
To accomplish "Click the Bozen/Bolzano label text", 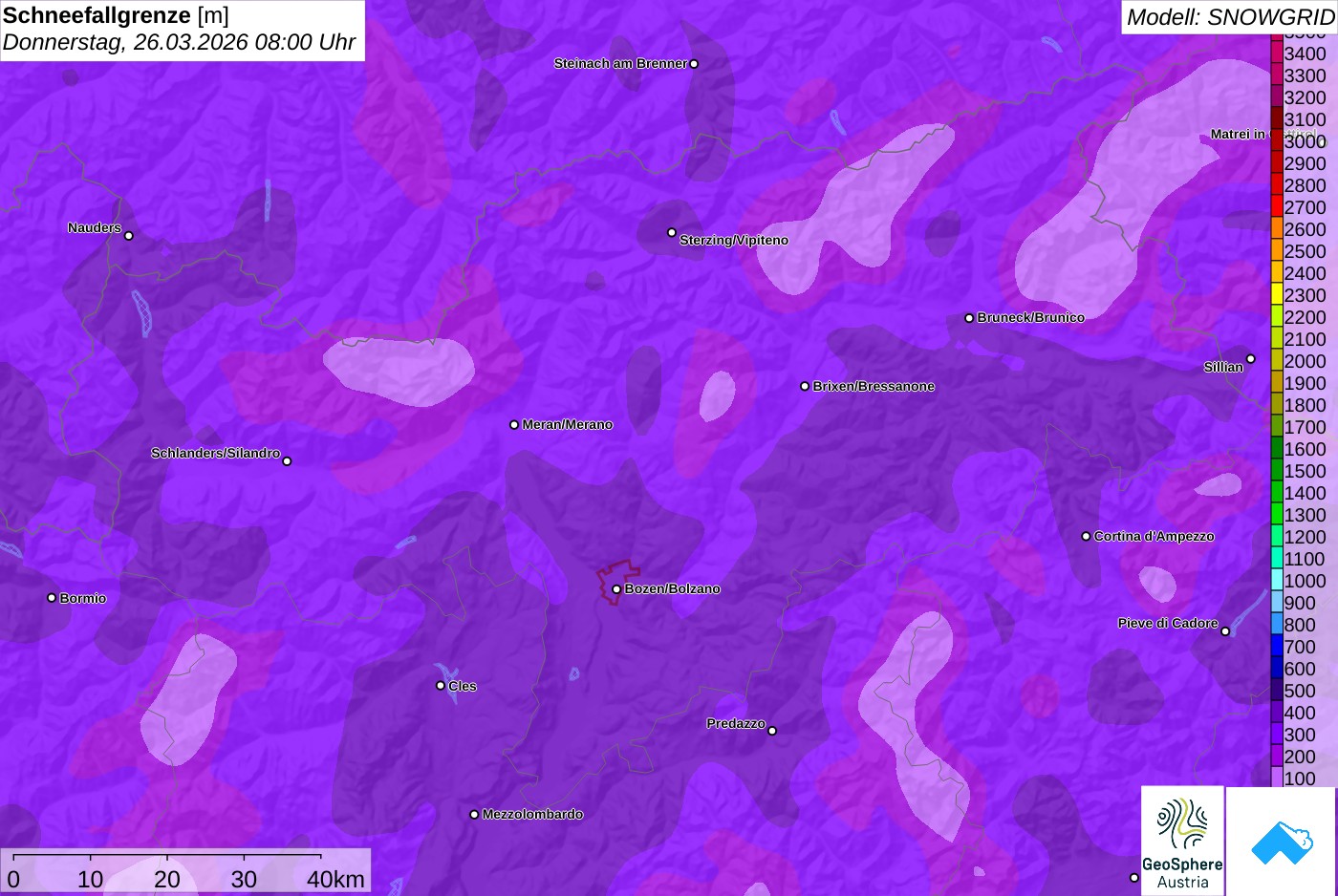I will point(673,589).
